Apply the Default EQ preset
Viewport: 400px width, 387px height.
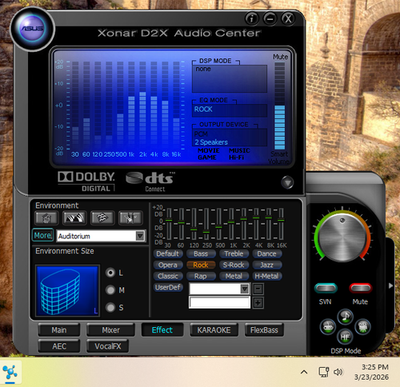[x=168, y=254]
